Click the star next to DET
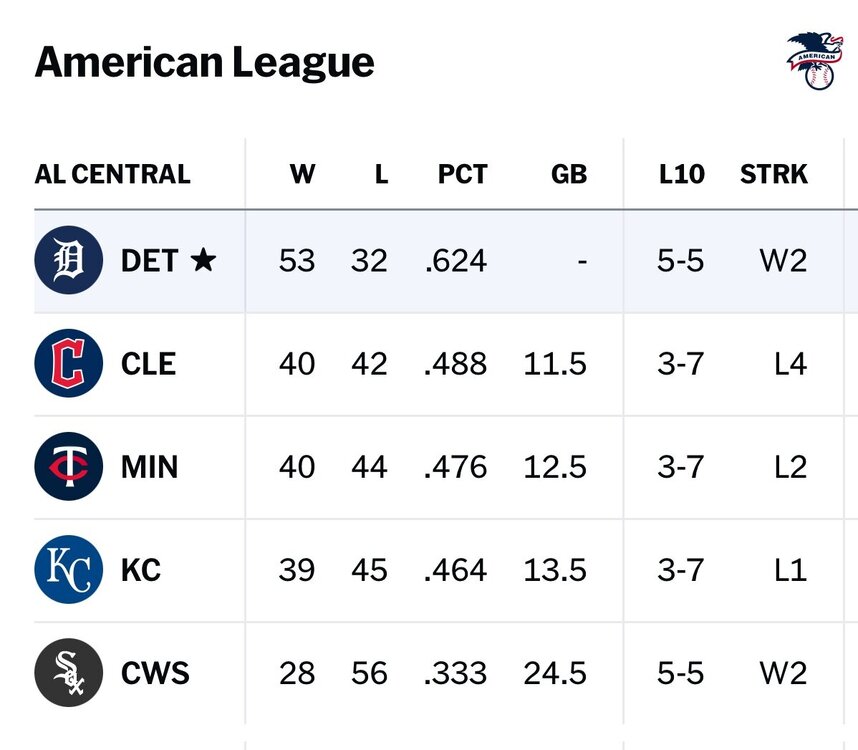 pos(202,261)
